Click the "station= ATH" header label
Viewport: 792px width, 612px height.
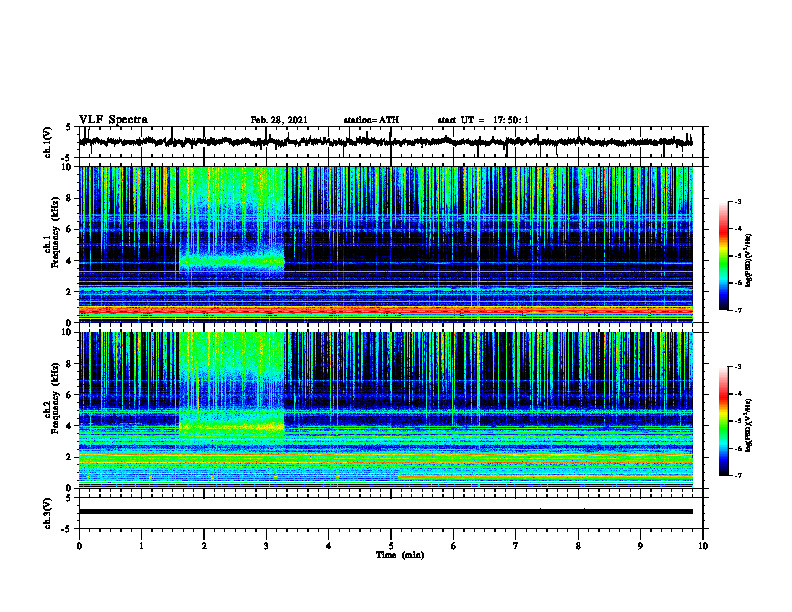(x=371, y=120)
